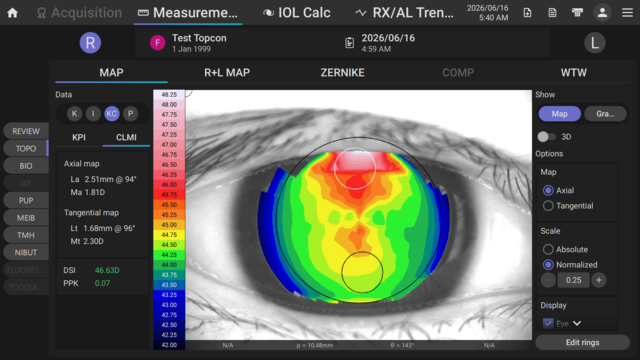Open the WTW tab
Viewport: 640px width, 360px height.
(573, 73)
